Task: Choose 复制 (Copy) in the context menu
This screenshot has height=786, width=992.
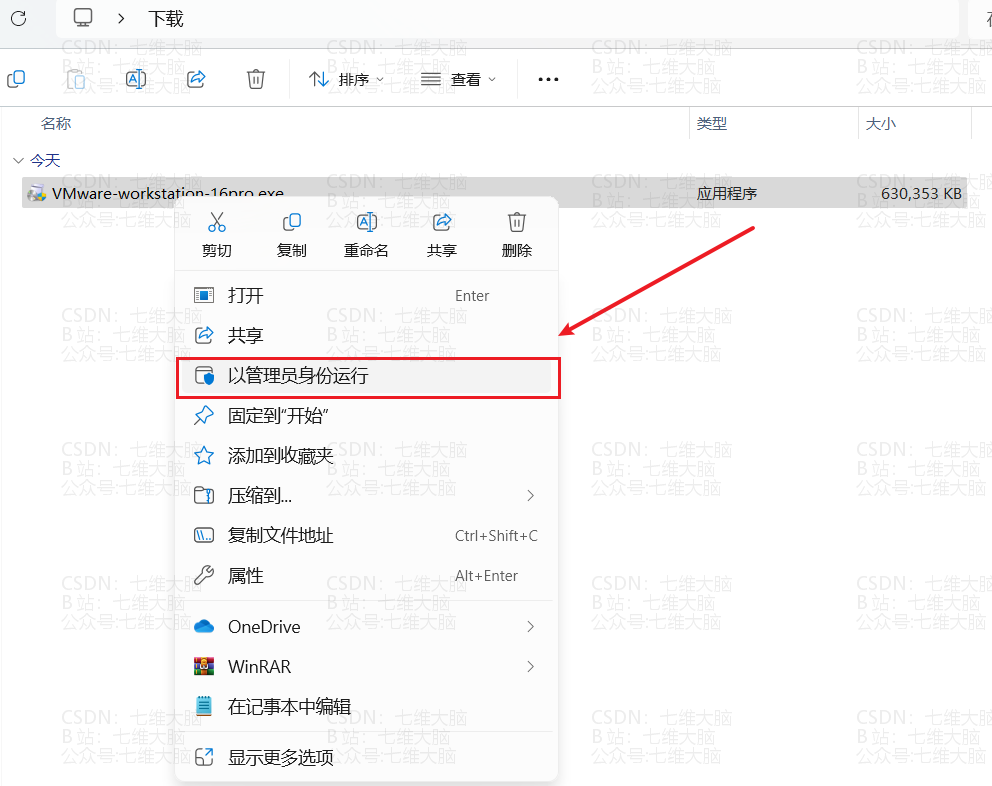Action: (x=292, y=235)
